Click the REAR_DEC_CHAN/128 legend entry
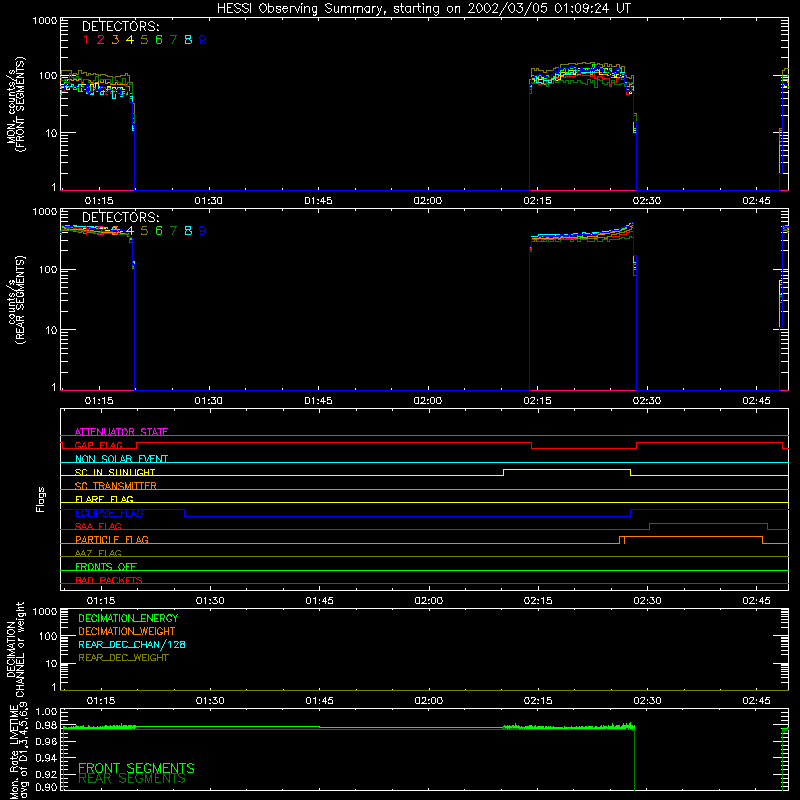Image resolution: width=800 pixels, height=800 pixels. click(132, 644)
